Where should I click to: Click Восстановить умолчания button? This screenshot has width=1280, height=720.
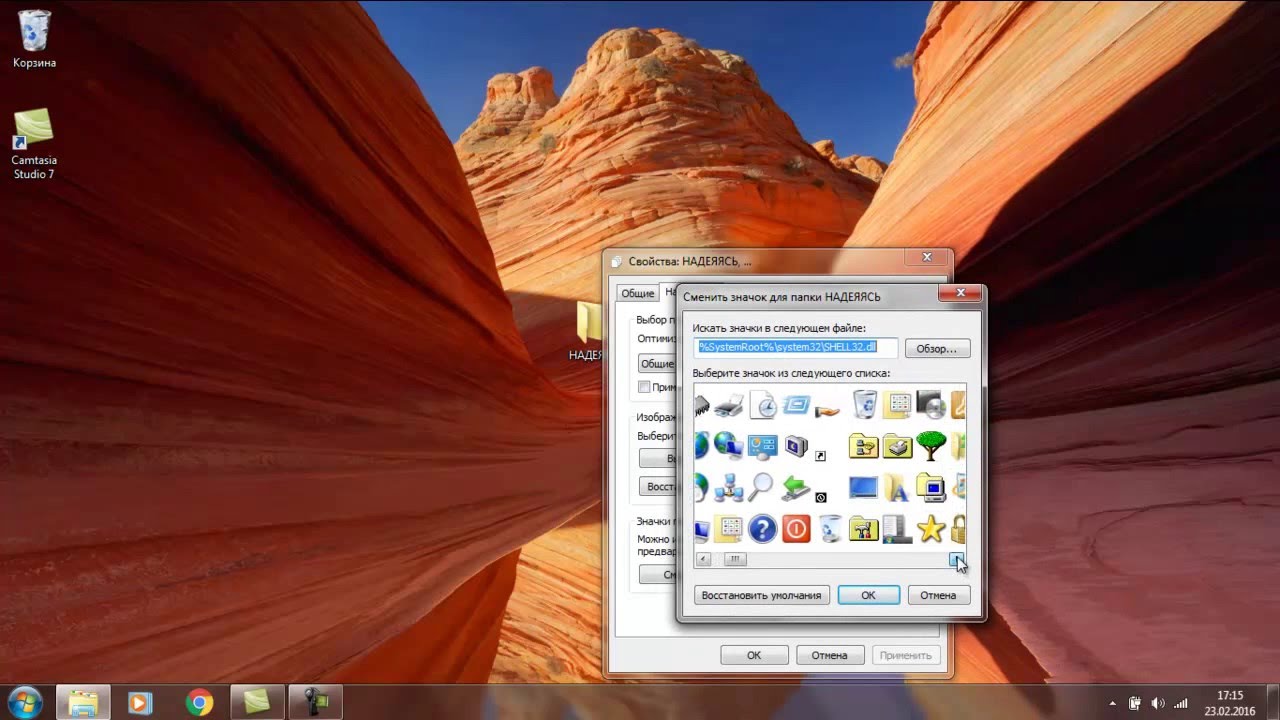[x=762, y=595]
